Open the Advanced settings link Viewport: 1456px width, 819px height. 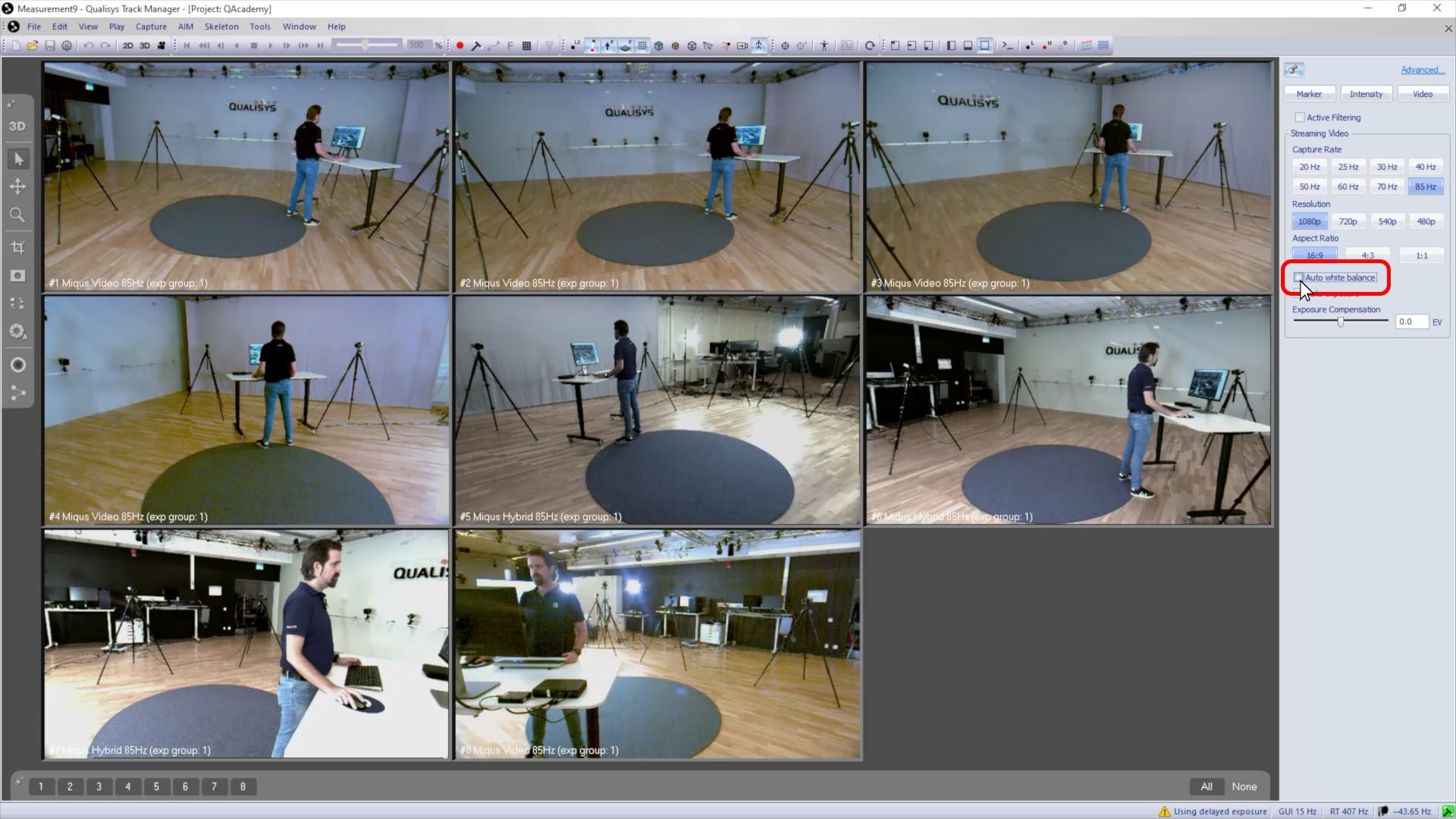pyautogui.click(x=1422, y=69)
